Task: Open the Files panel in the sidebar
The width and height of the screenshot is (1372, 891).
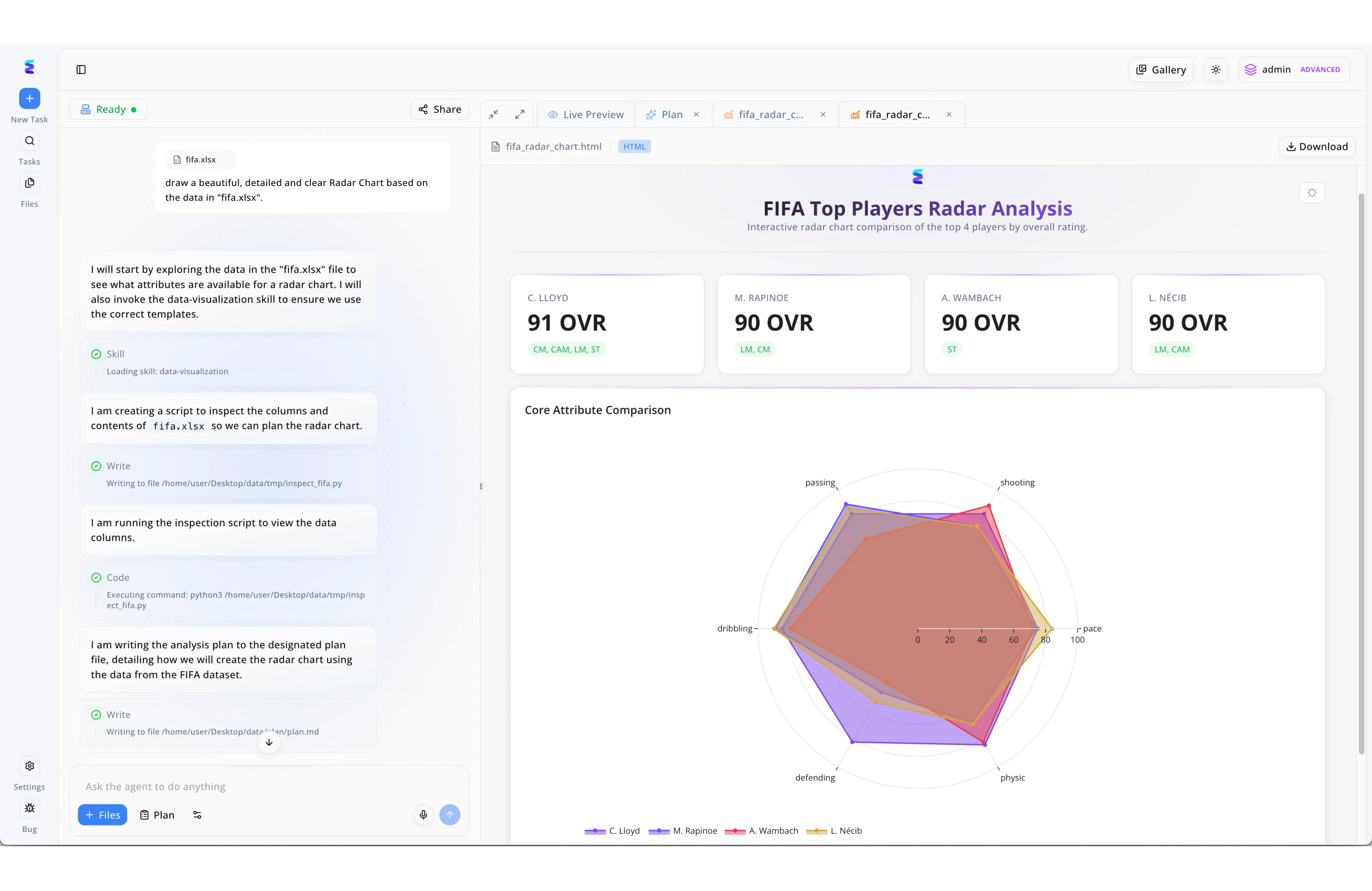Action: pyautogui.click(x=29, y=183)
